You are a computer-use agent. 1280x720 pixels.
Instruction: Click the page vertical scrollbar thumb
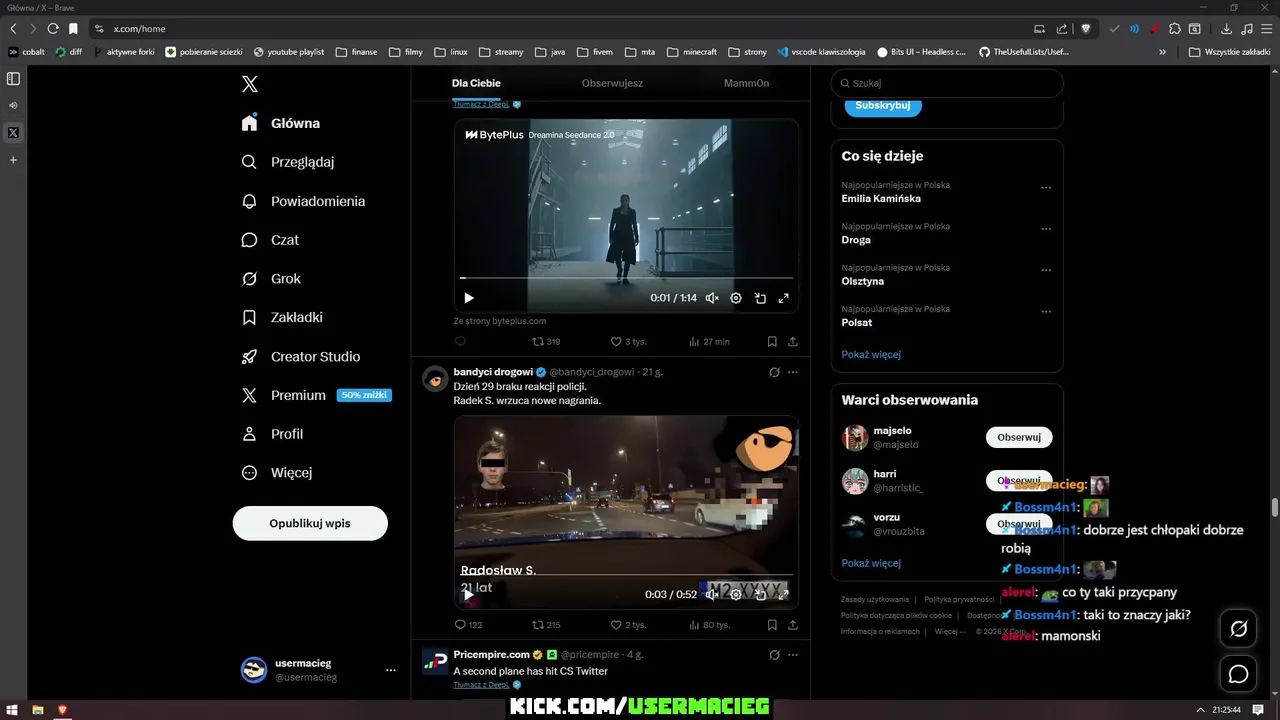[1274, 506]
